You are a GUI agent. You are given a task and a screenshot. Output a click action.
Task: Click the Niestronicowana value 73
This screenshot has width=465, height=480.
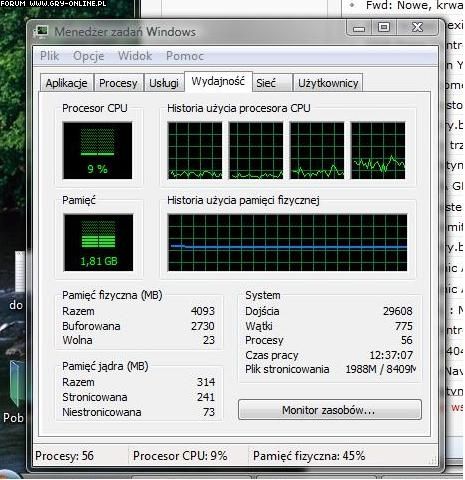tap(209, 412)
